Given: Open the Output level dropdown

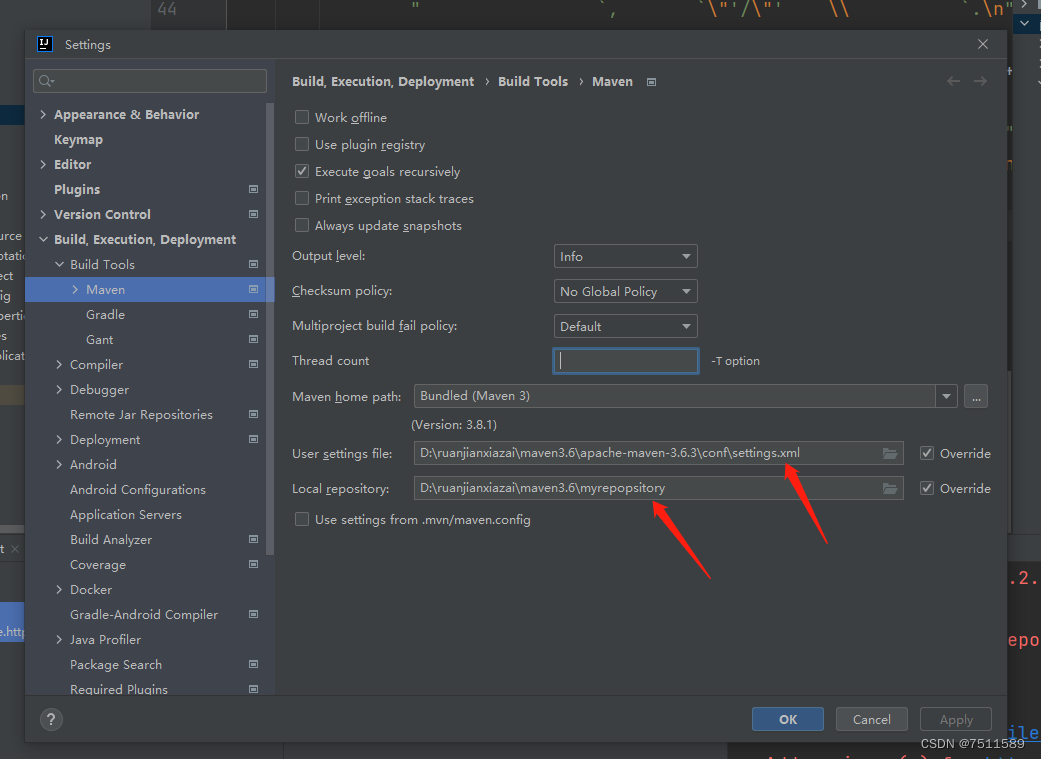Looking at the screenshot, I should (625, 256).
